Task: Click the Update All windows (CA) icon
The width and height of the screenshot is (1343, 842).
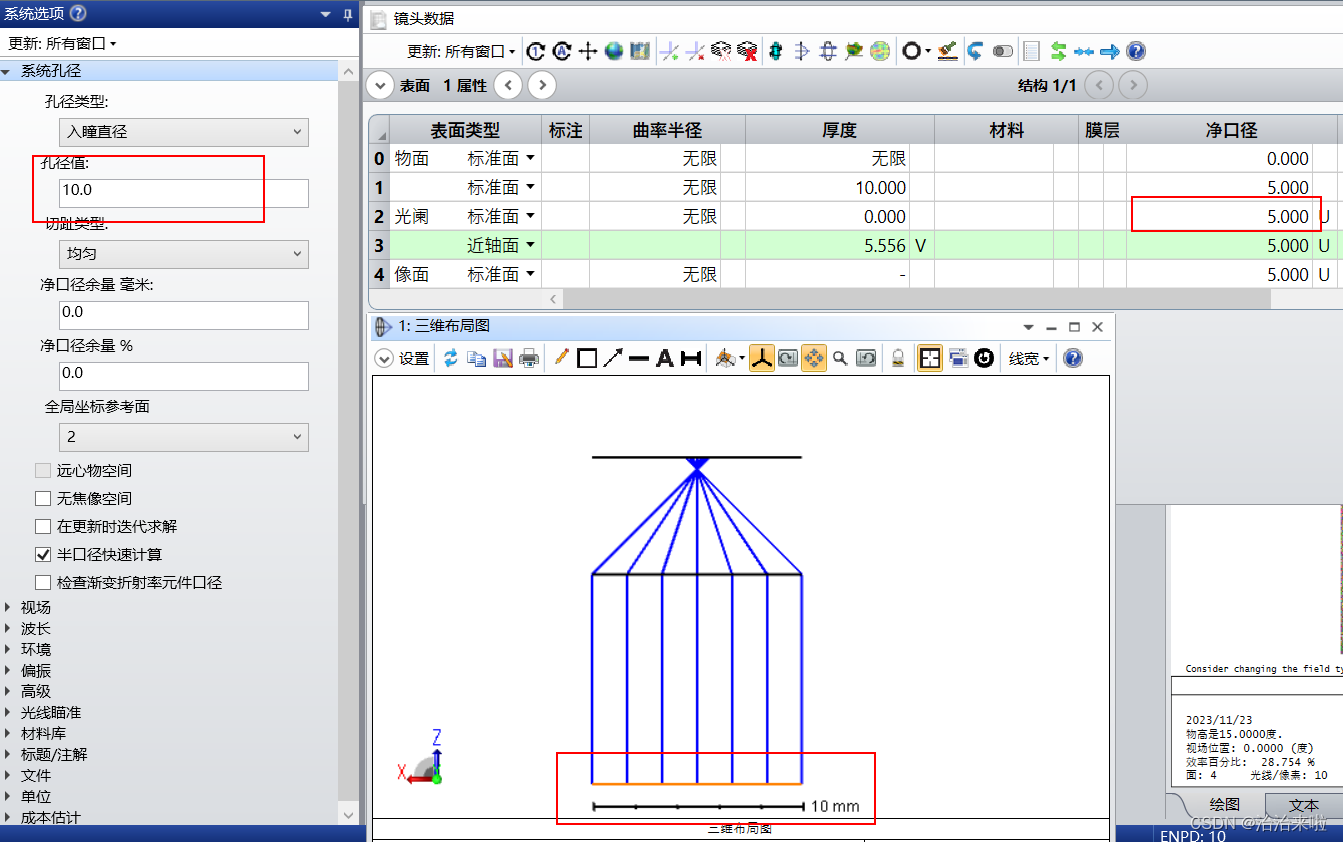Action: (562, 51)
